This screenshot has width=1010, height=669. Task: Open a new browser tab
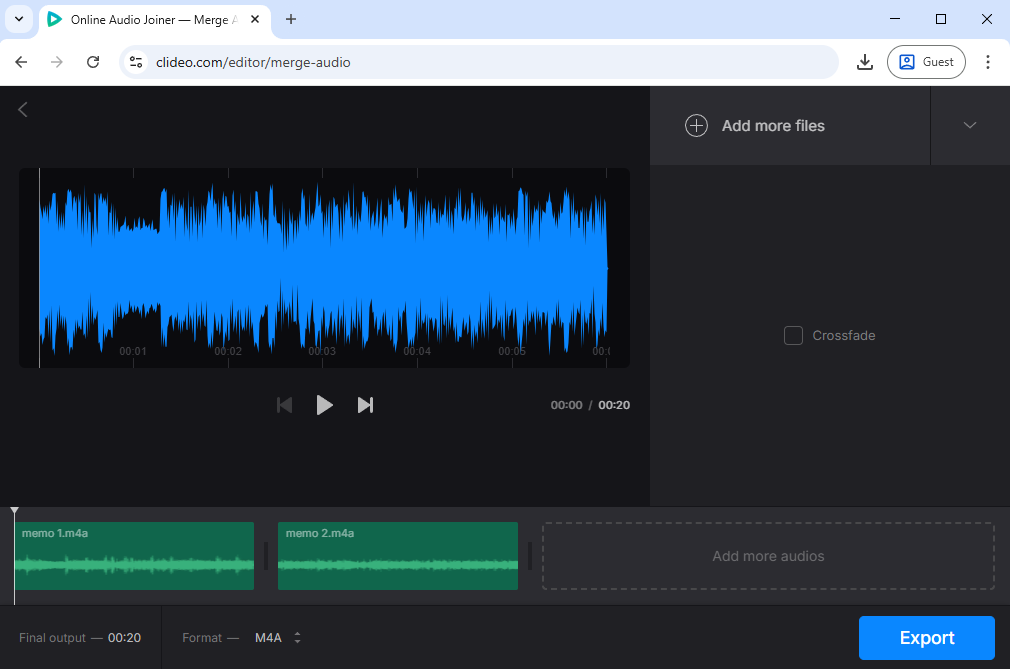[291, 19]
